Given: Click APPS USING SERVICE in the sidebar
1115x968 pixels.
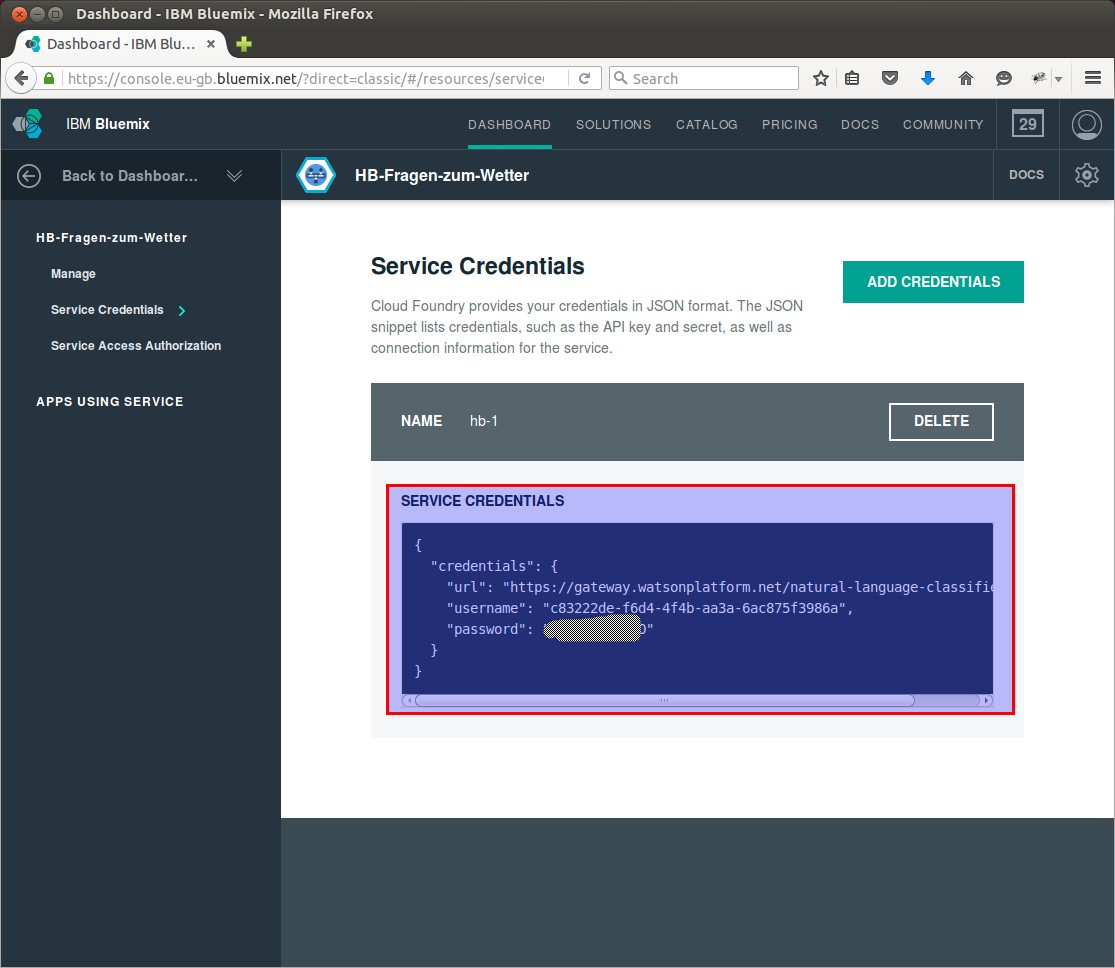Looking at the screenshot, I should pos(110,402).
